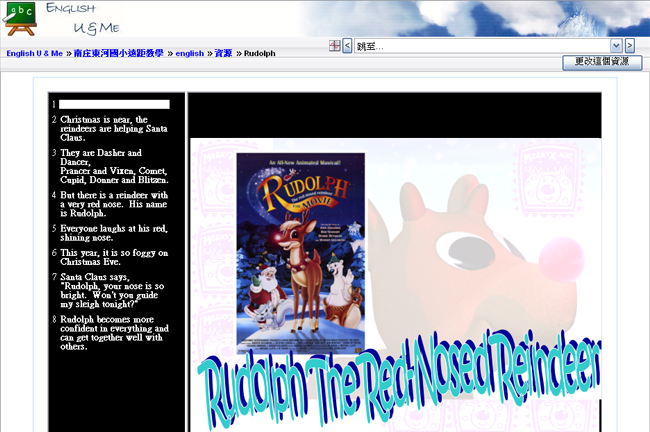
Task: Select slide 1 blank title in outline
Action: (113, 104)
